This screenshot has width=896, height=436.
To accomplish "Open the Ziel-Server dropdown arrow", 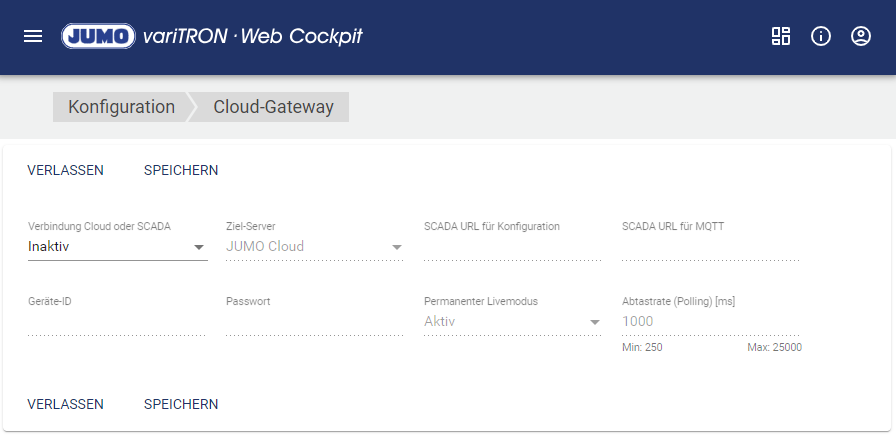I will click(x=396, y=247).
